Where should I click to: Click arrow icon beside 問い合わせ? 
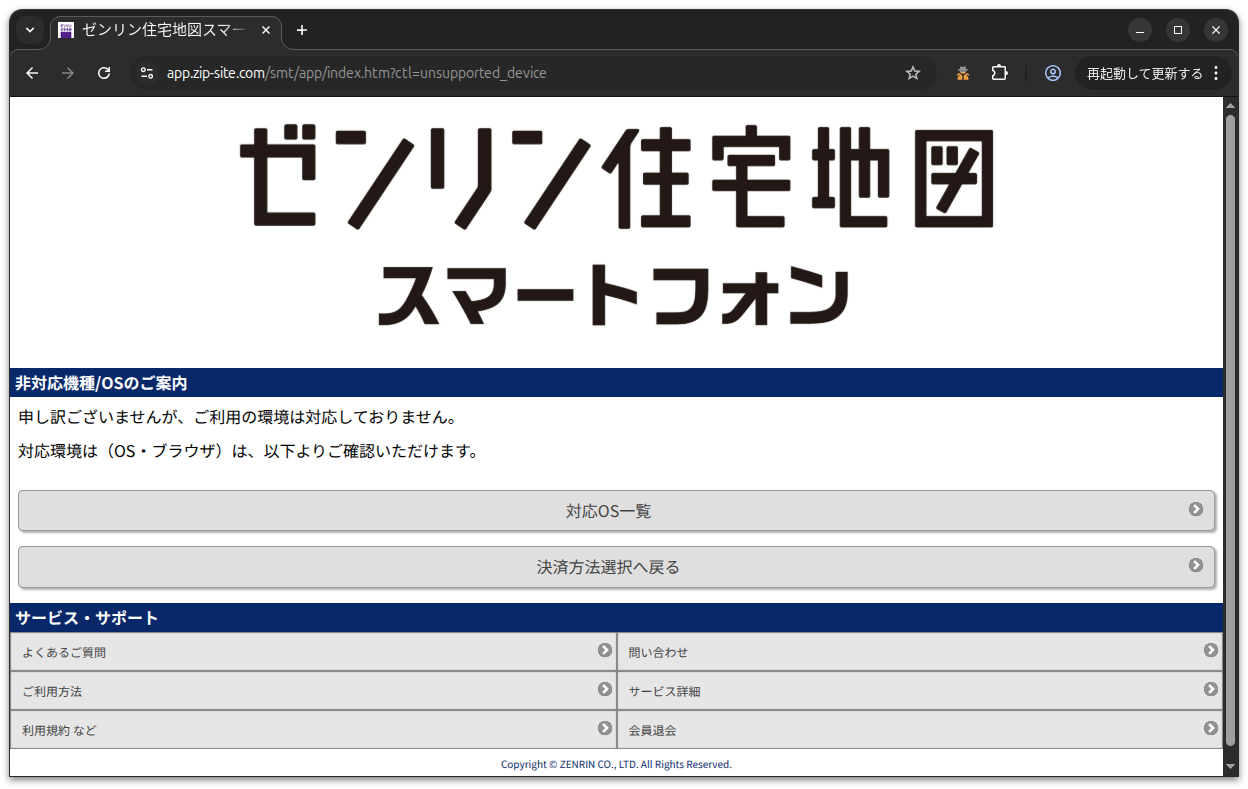(x=1211, y=650)
